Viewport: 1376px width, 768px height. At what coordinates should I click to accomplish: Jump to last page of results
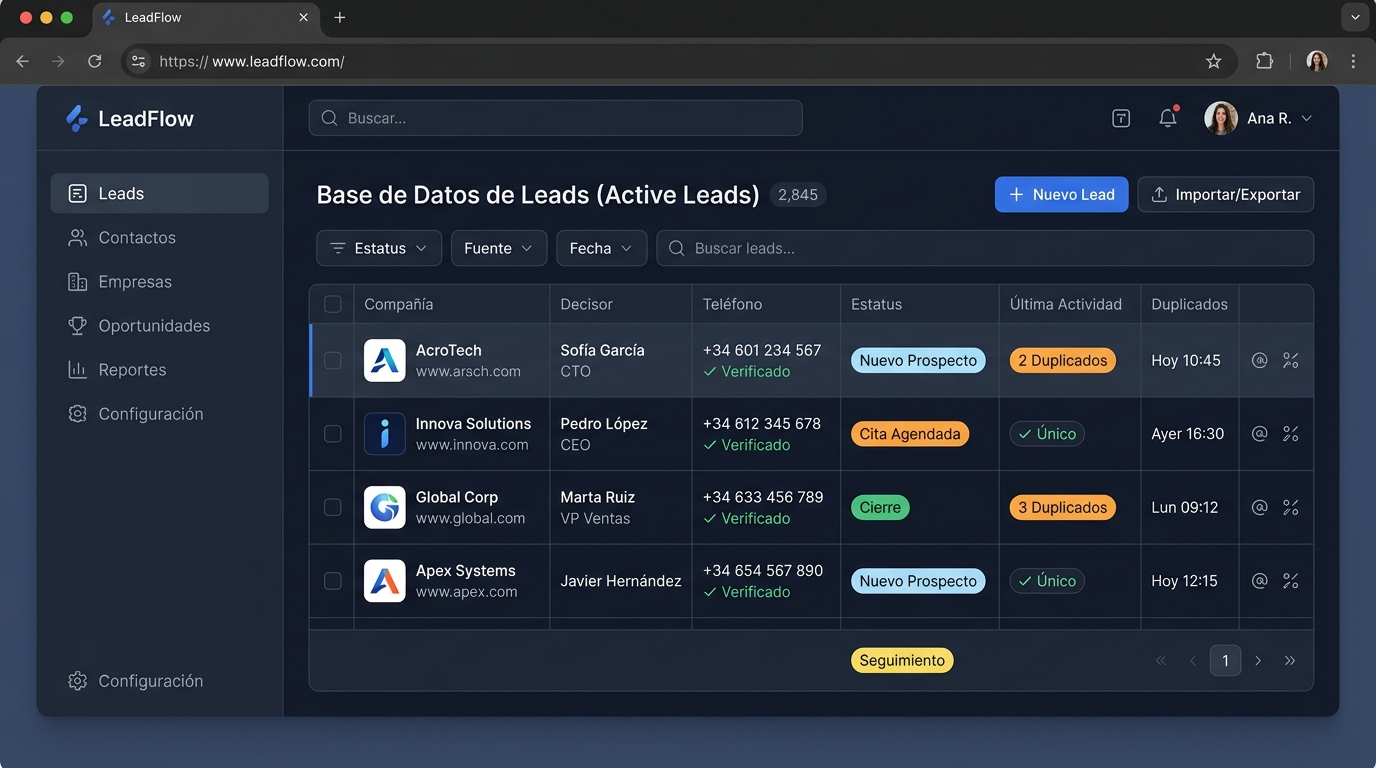[x=1290, y=660]
